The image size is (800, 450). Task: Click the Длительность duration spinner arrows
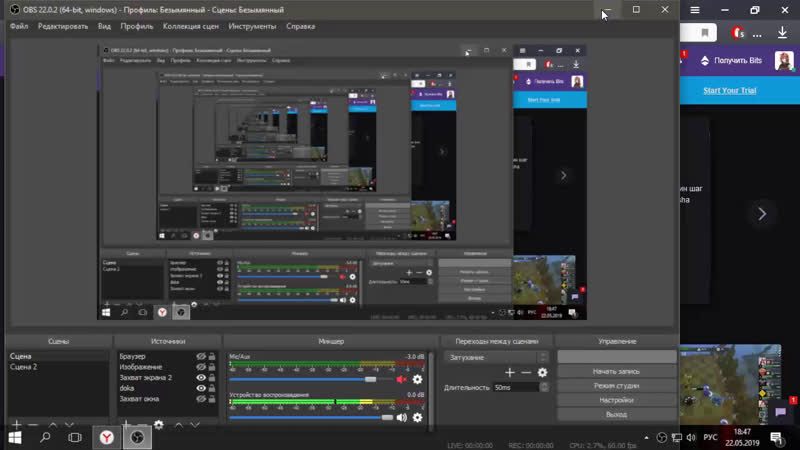tap(544, 387)
